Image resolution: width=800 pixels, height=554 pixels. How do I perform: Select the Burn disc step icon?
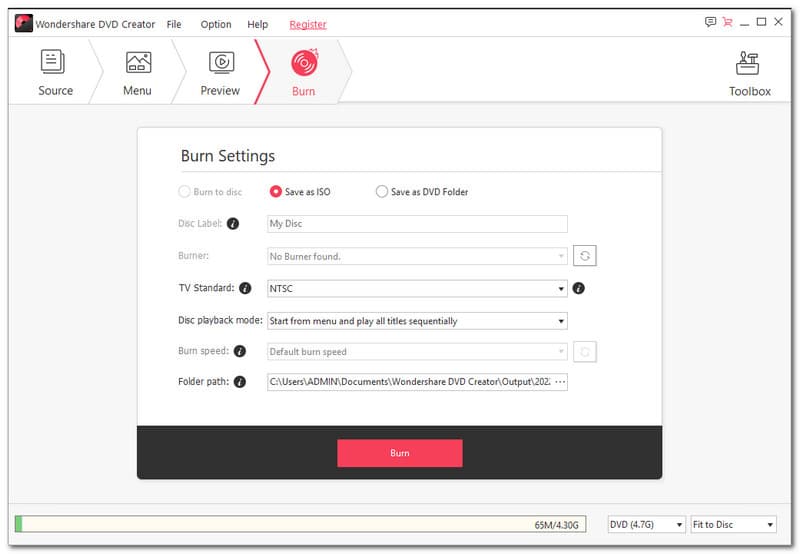[x=305, y=62]
